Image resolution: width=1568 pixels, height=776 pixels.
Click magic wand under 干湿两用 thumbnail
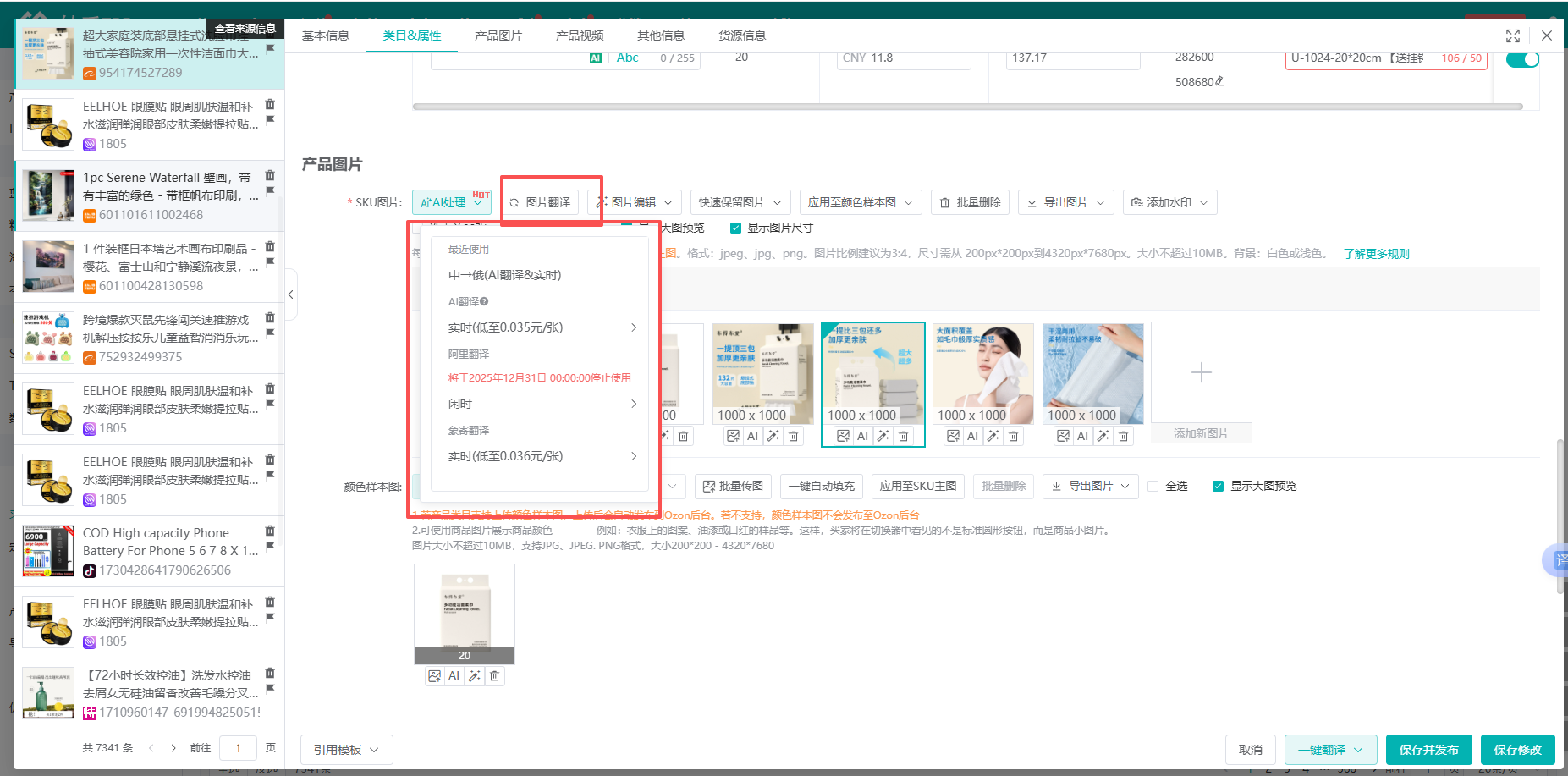[x=1103, y=436]
